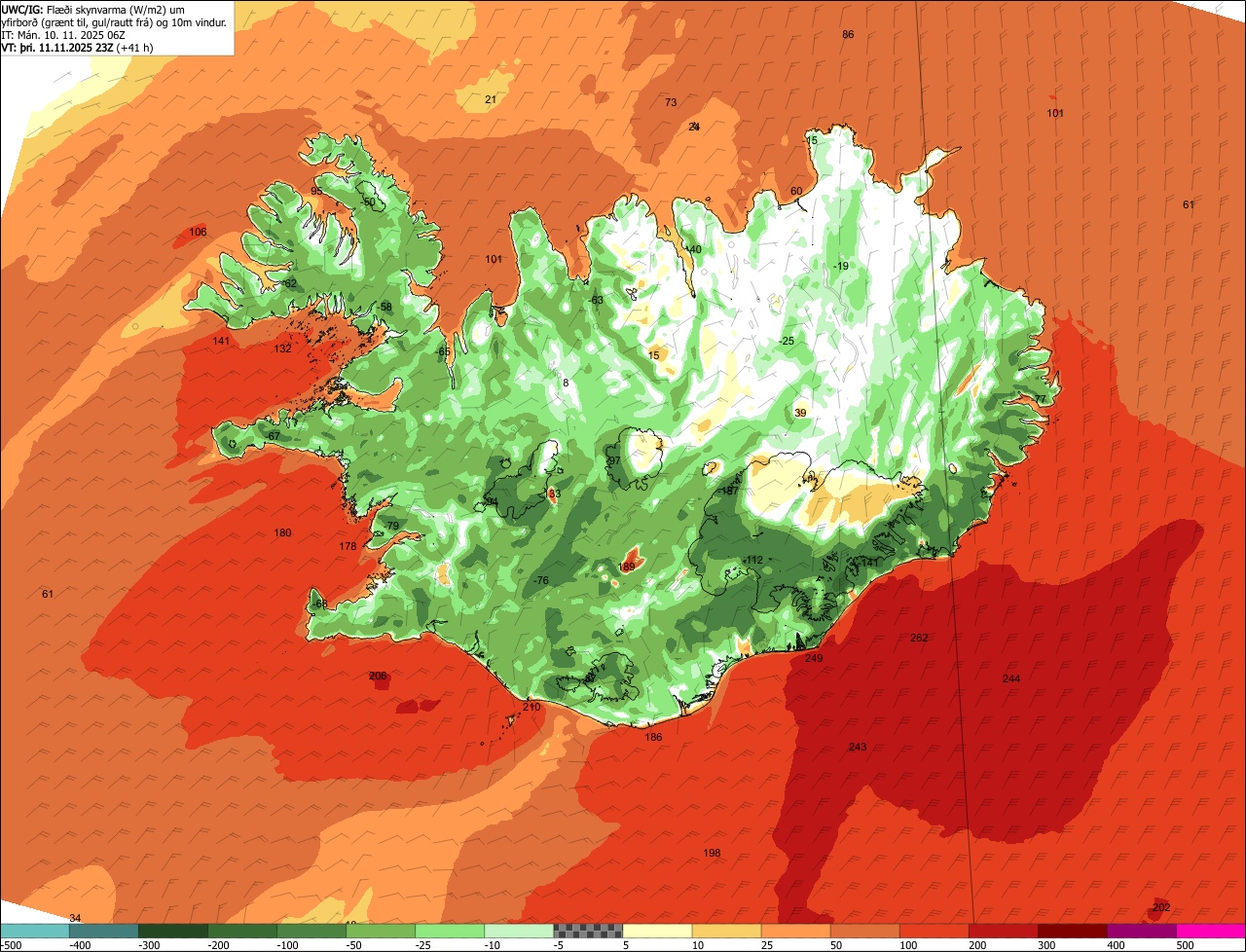Click the '-500' legend scale label
The image size is (1246, 952).
pyautogui.click(x=11, y=945)
